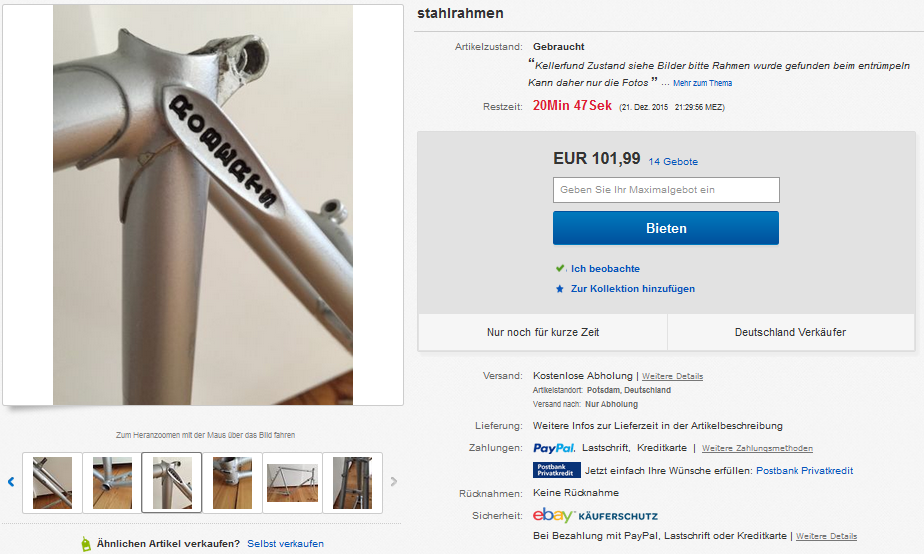Toggle the Ich beobachte watch status
Image resolution: width=924 pixels, height=554 pixels.
click(x=605, y=269)
